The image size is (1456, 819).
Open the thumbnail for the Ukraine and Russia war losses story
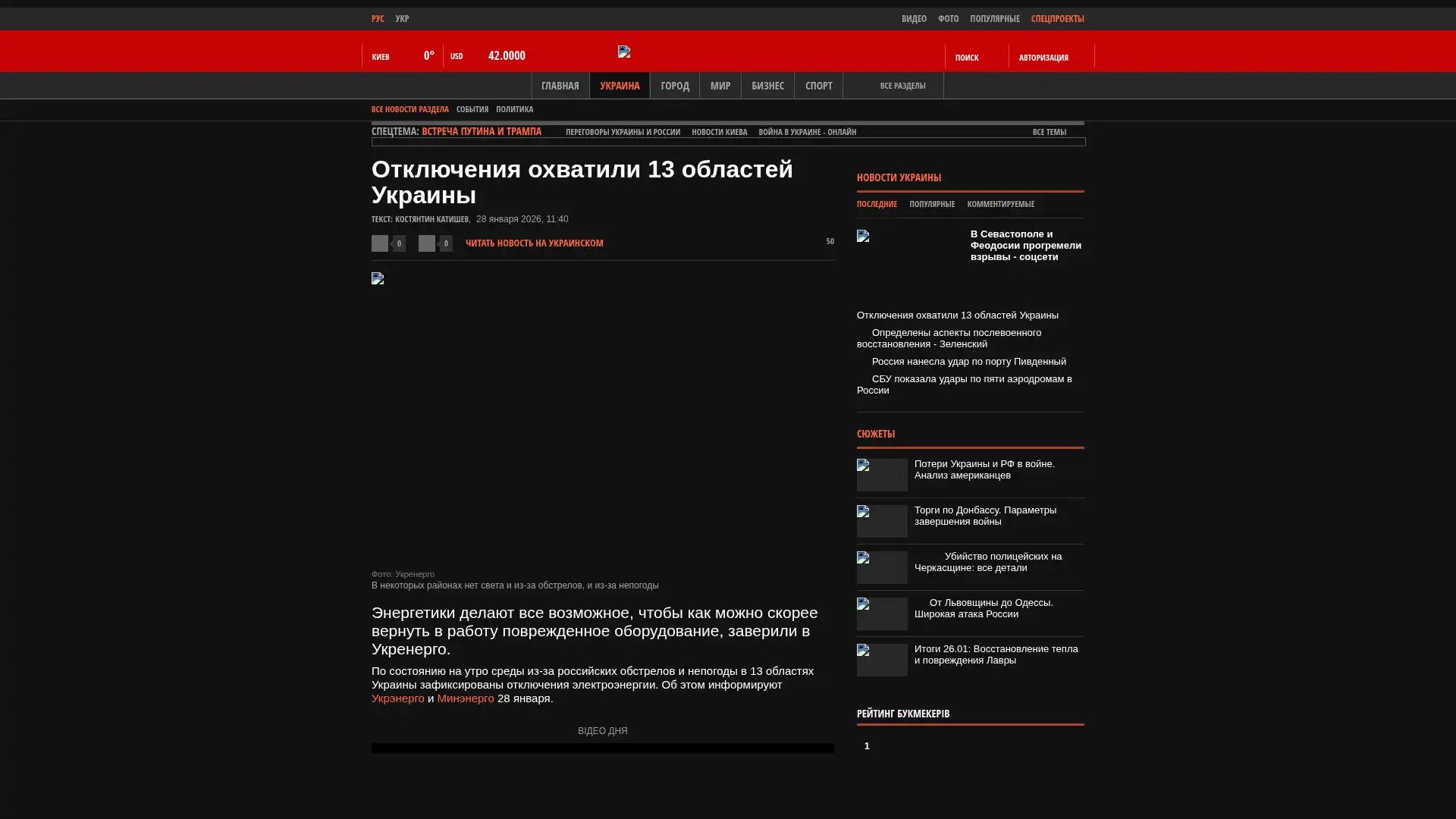(x=882, y=475)
